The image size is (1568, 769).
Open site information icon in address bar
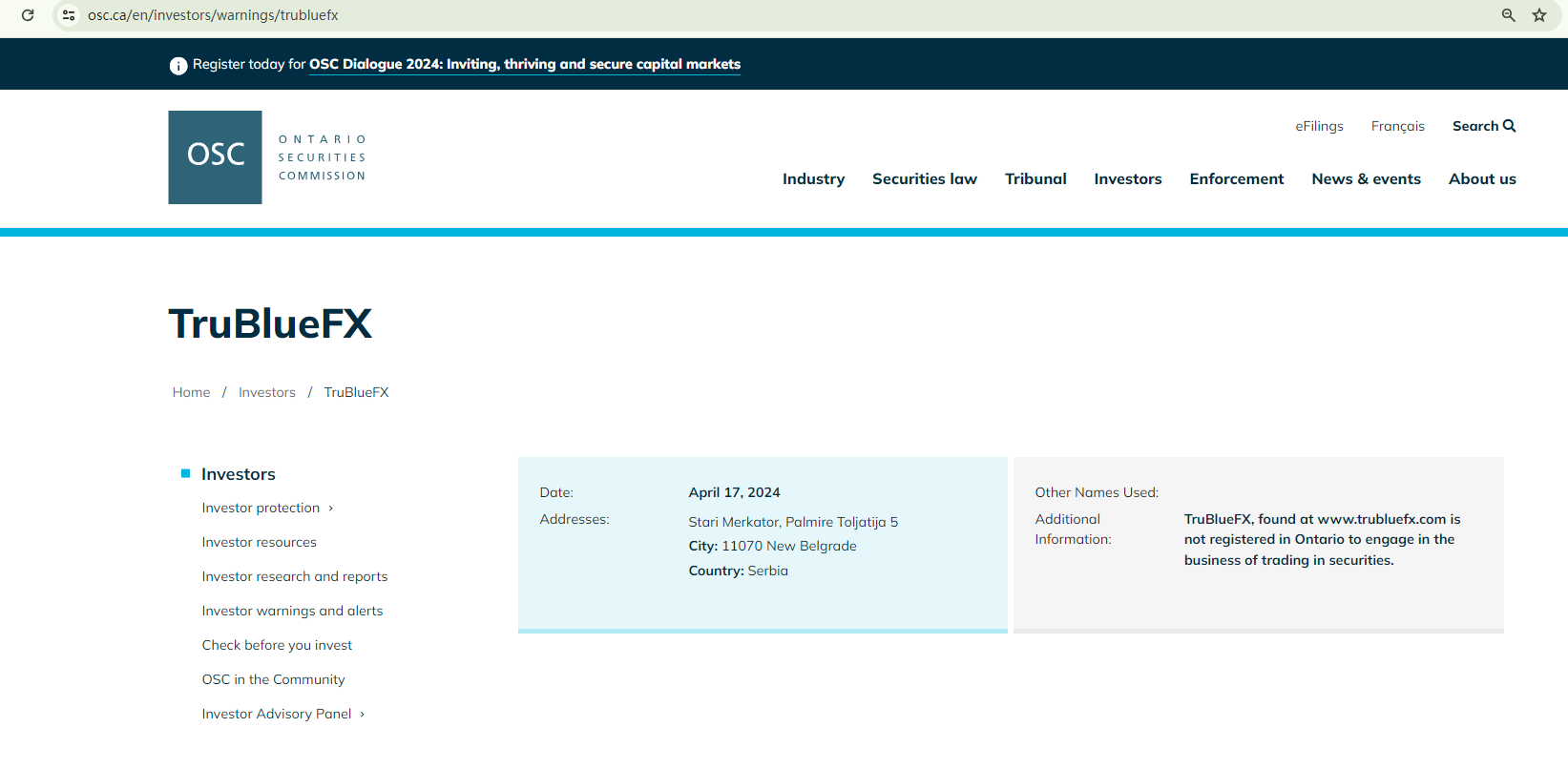pos(69,15)
